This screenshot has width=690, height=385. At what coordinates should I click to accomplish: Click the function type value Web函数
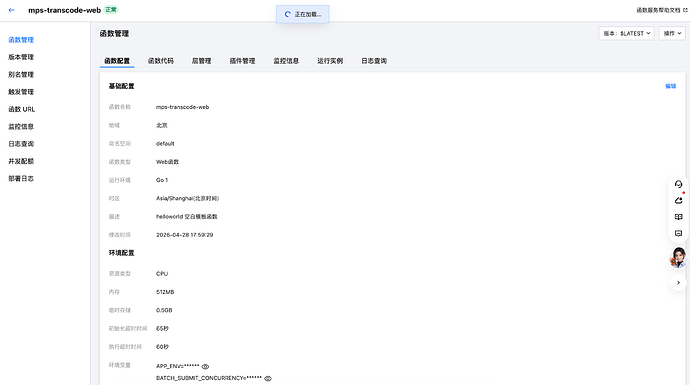[x=167, y=162]
